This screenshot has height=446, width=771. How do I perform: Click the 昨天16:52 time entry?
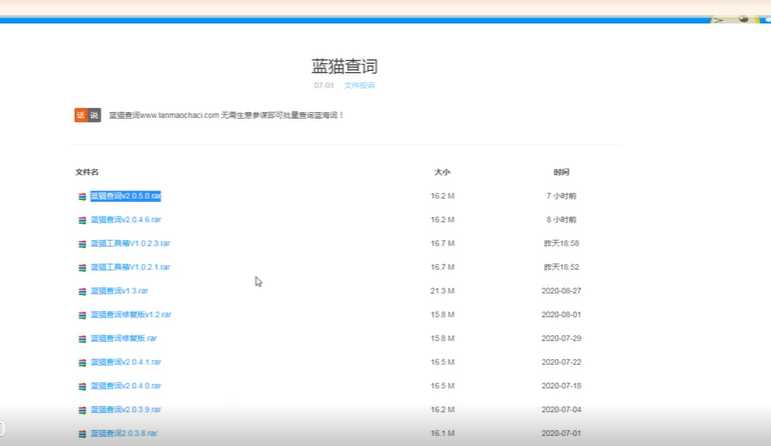coord(561,267)
